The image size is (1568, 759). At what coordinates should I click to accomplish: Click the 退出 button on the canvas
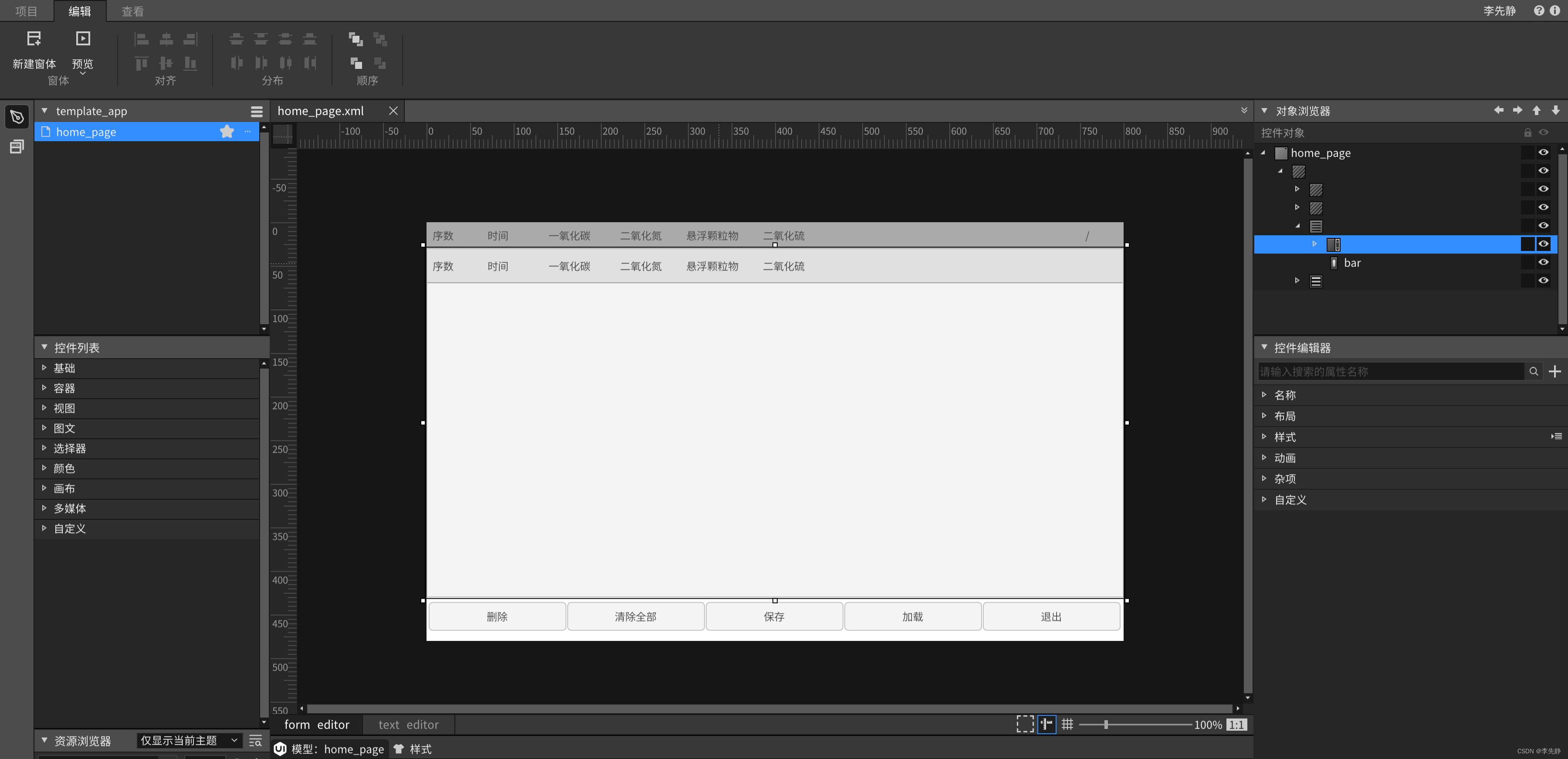point(1051,617)
